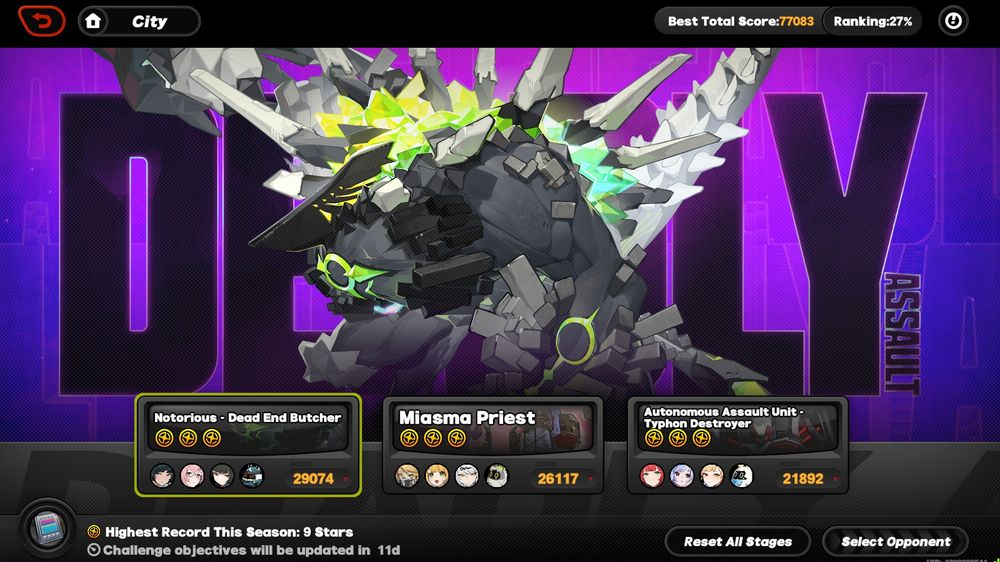This screenshot has width=1000, height=562.
Task: Open the 21892 score details arrow
Action: (835, 478)
